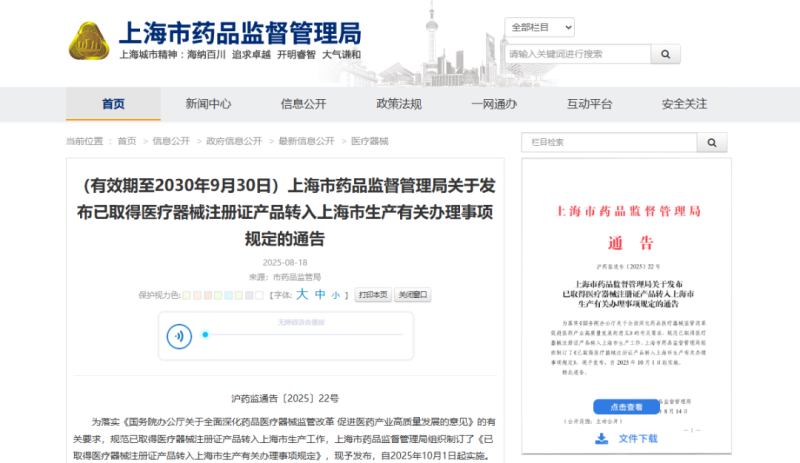The width and height of the screenshot is (800, 463).
Task: Select the 互动平台 navigation item
Action: click(x=589, y=104)
